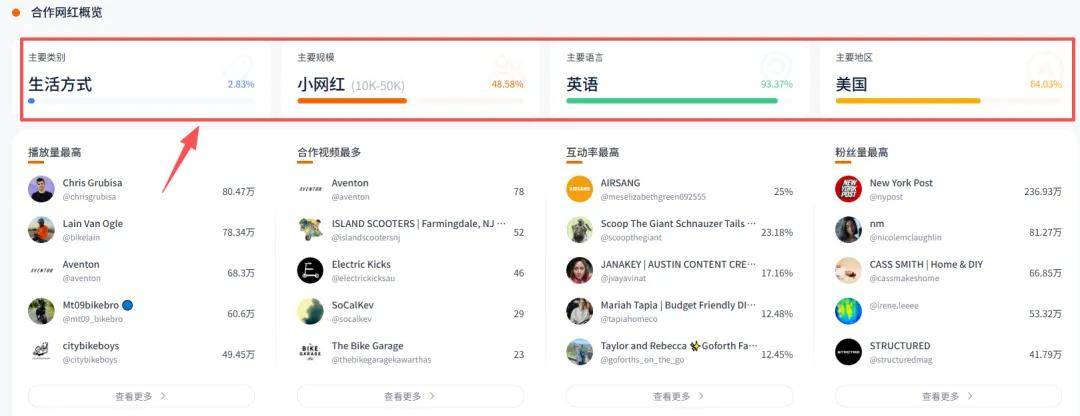
Task: Click The Bike Garage name
Action: [x=367, y=345]
